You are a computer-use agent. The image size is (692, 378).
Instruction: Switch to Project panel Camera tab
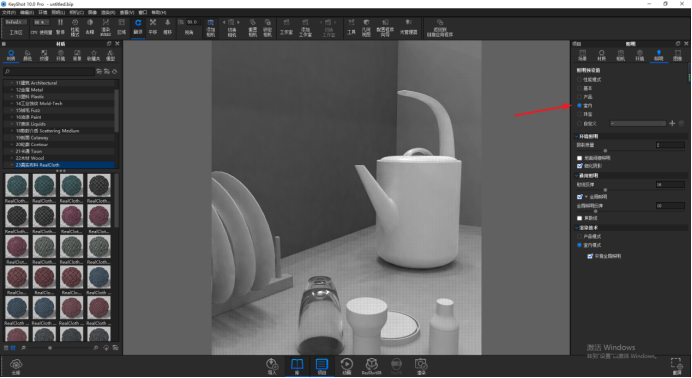(621, 55)
